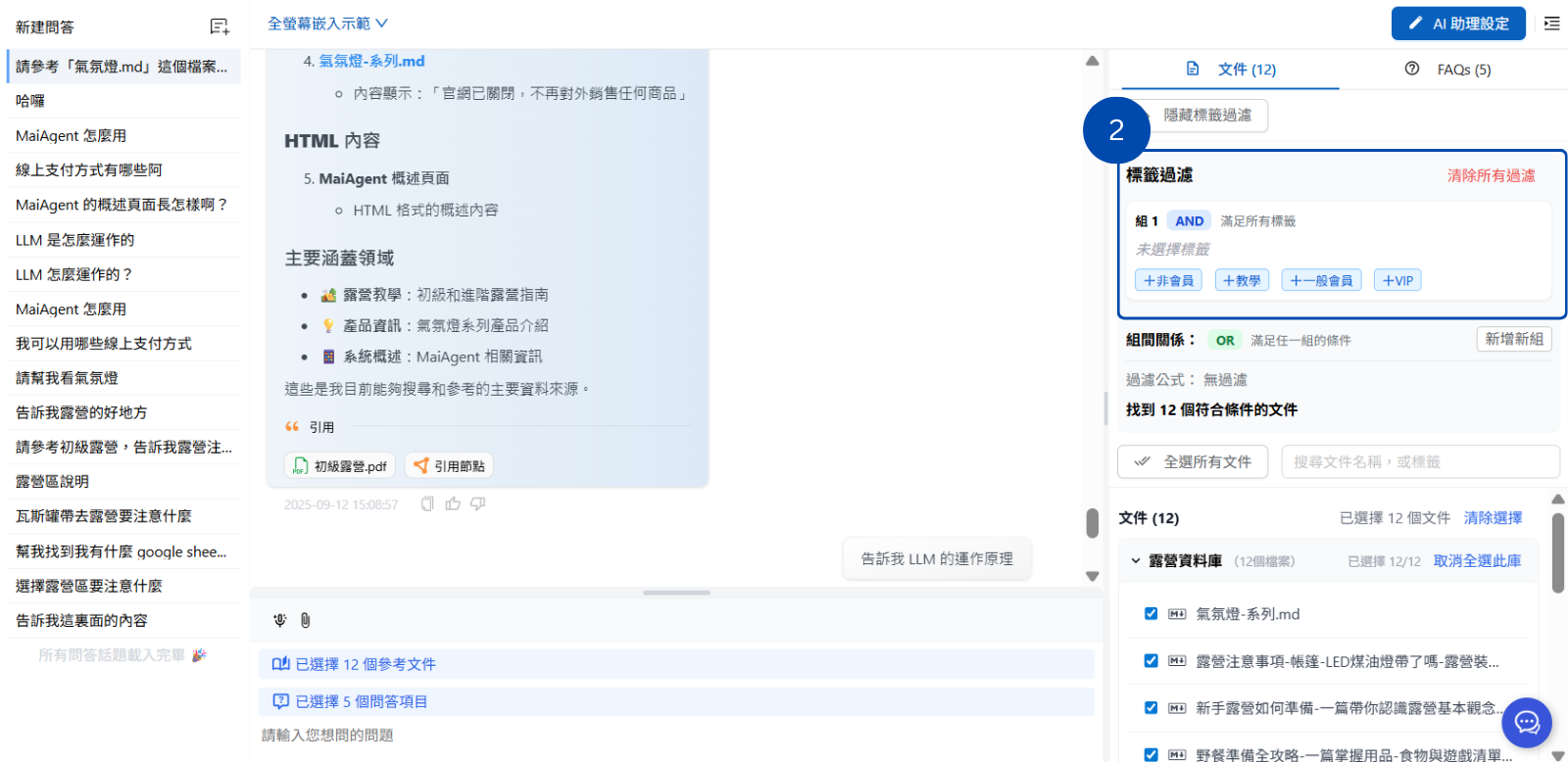Click the 搜尋文件名稱 search field
Image resolution: width=1568 pixels, height=762 pixels.
(1419, 461)
